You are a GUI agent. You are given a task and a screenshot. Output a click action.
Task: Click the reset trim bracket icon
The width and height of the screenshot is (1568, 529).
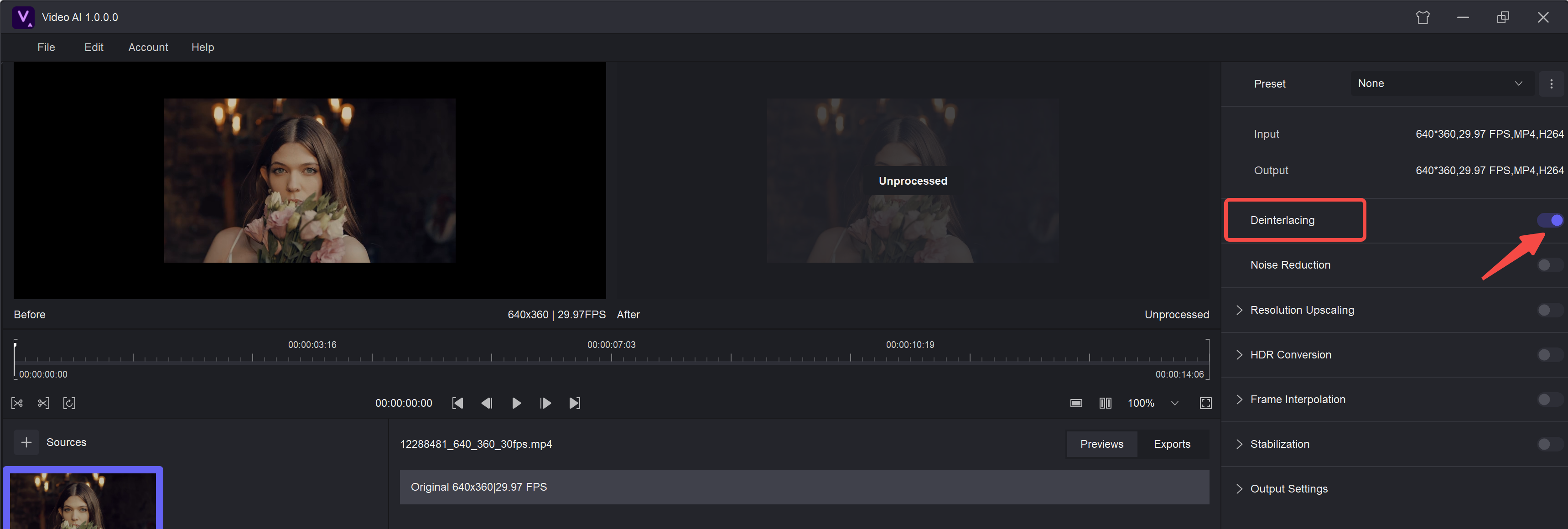(69, 403)
